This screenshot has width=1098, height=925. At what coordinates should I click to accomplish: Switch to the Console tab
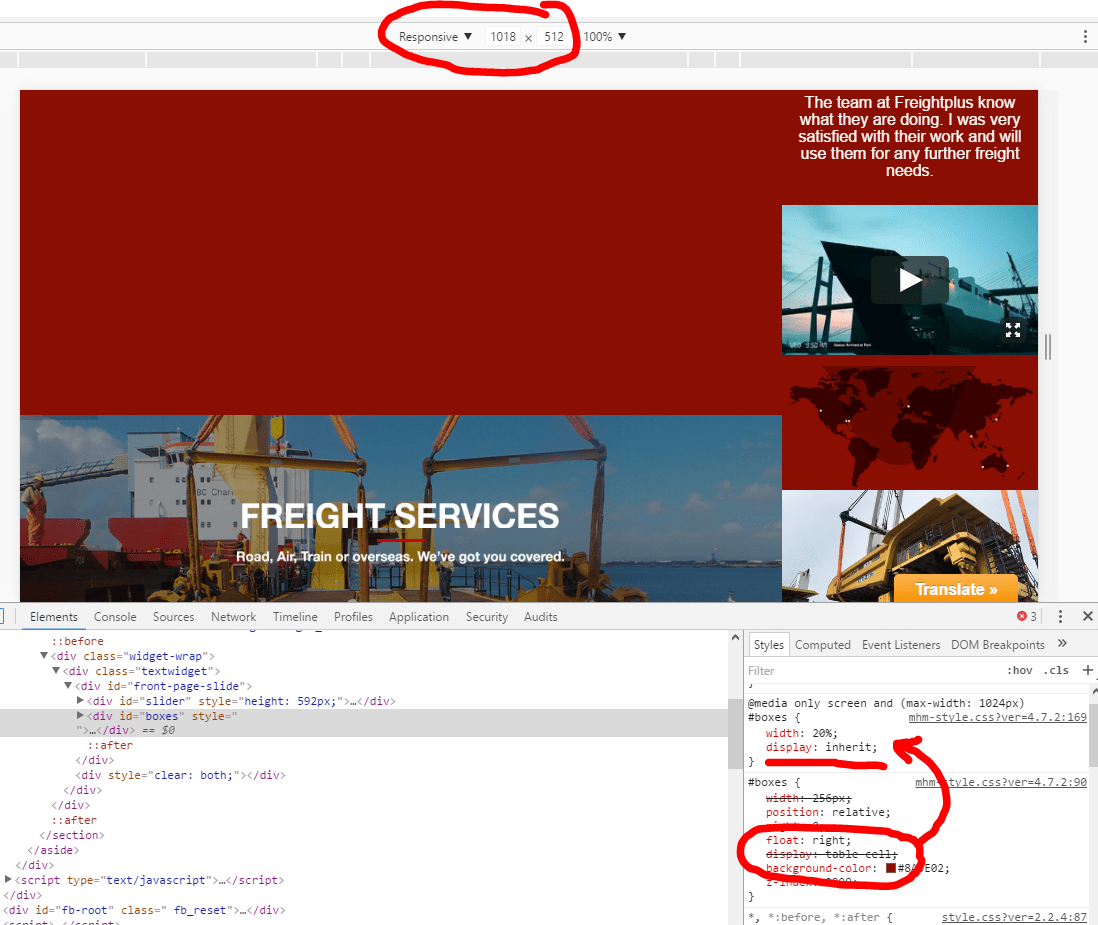(115, 616)
